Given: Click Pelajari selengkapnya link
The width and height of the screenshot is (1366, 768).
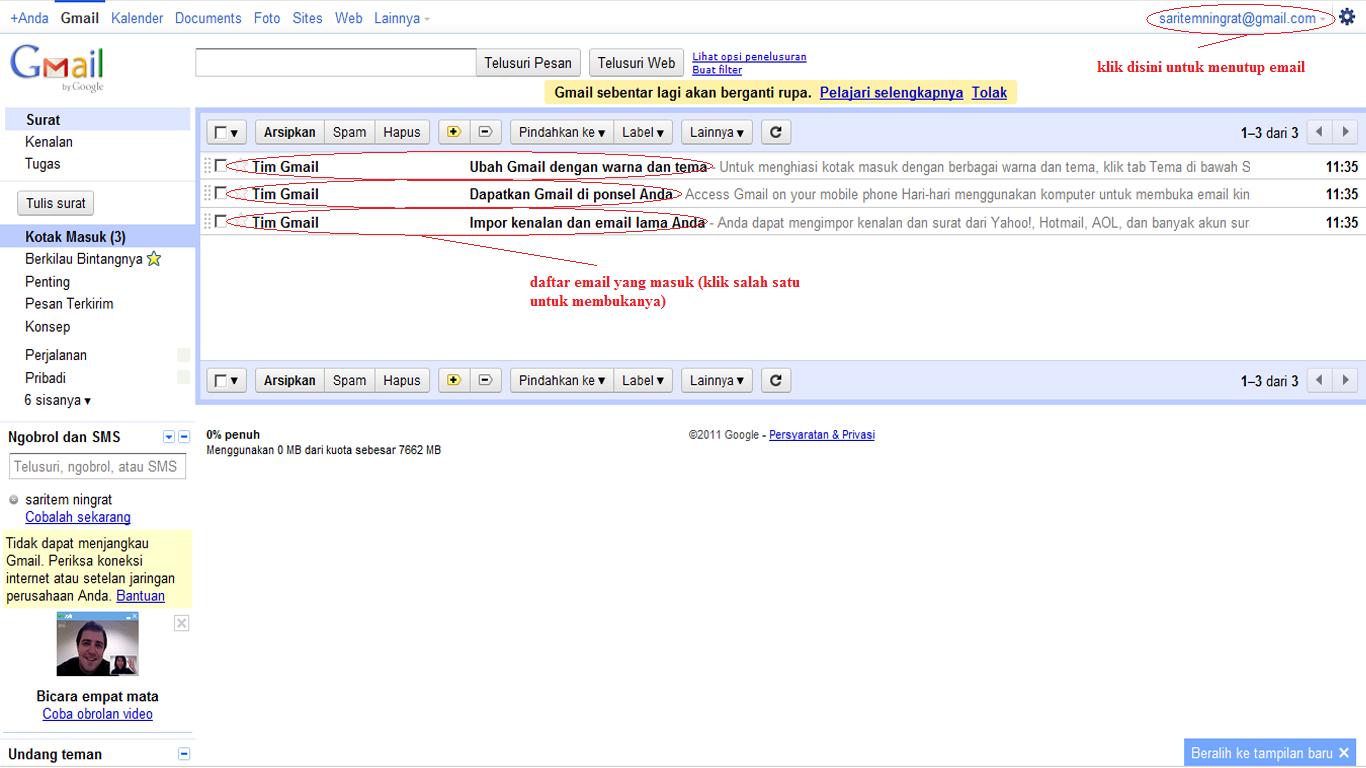Looking at the screenshot, I should coord(891,93).
